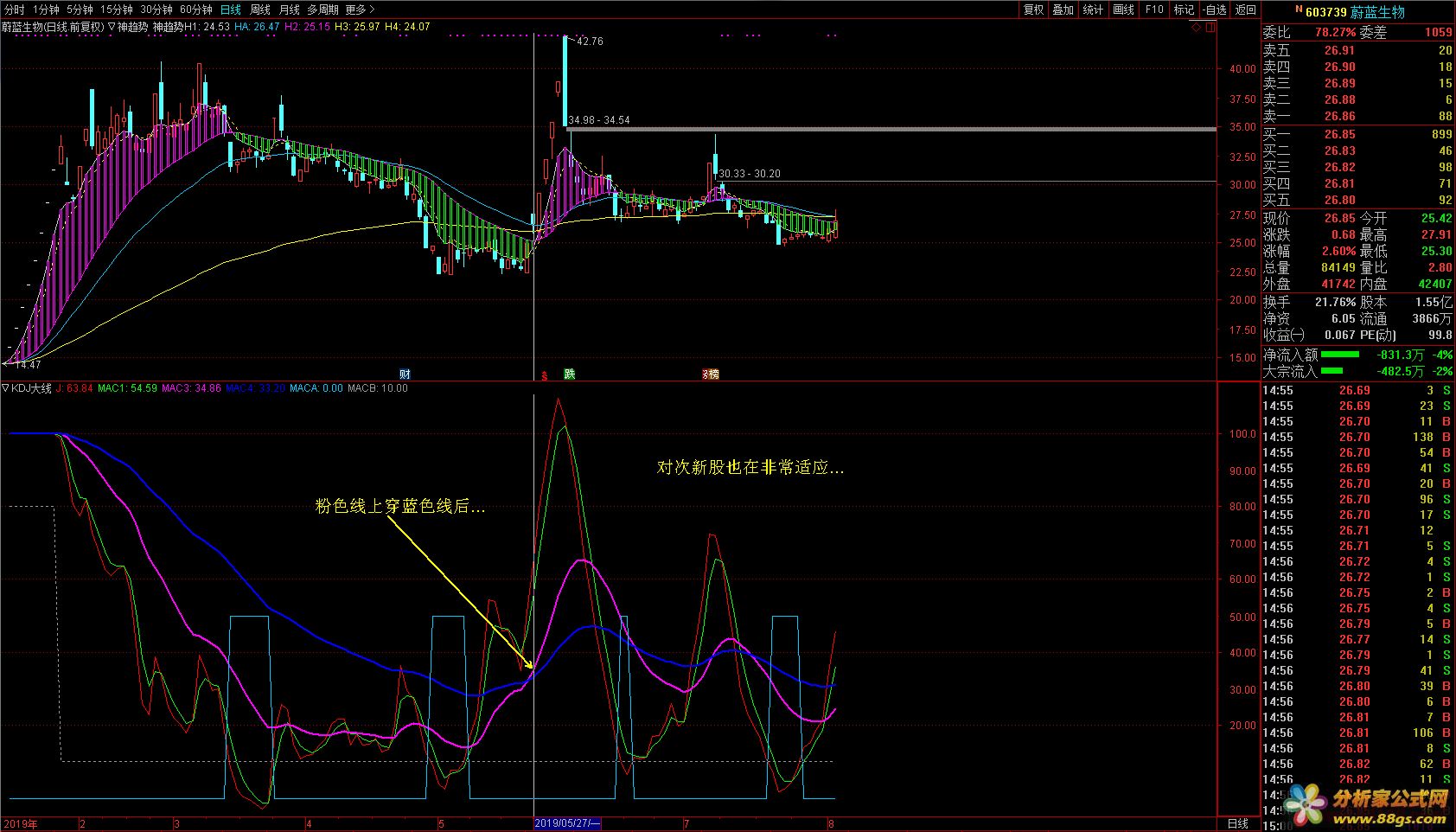
Task: Click the 买三 bid price 26.82
Action: [1339, 168]
